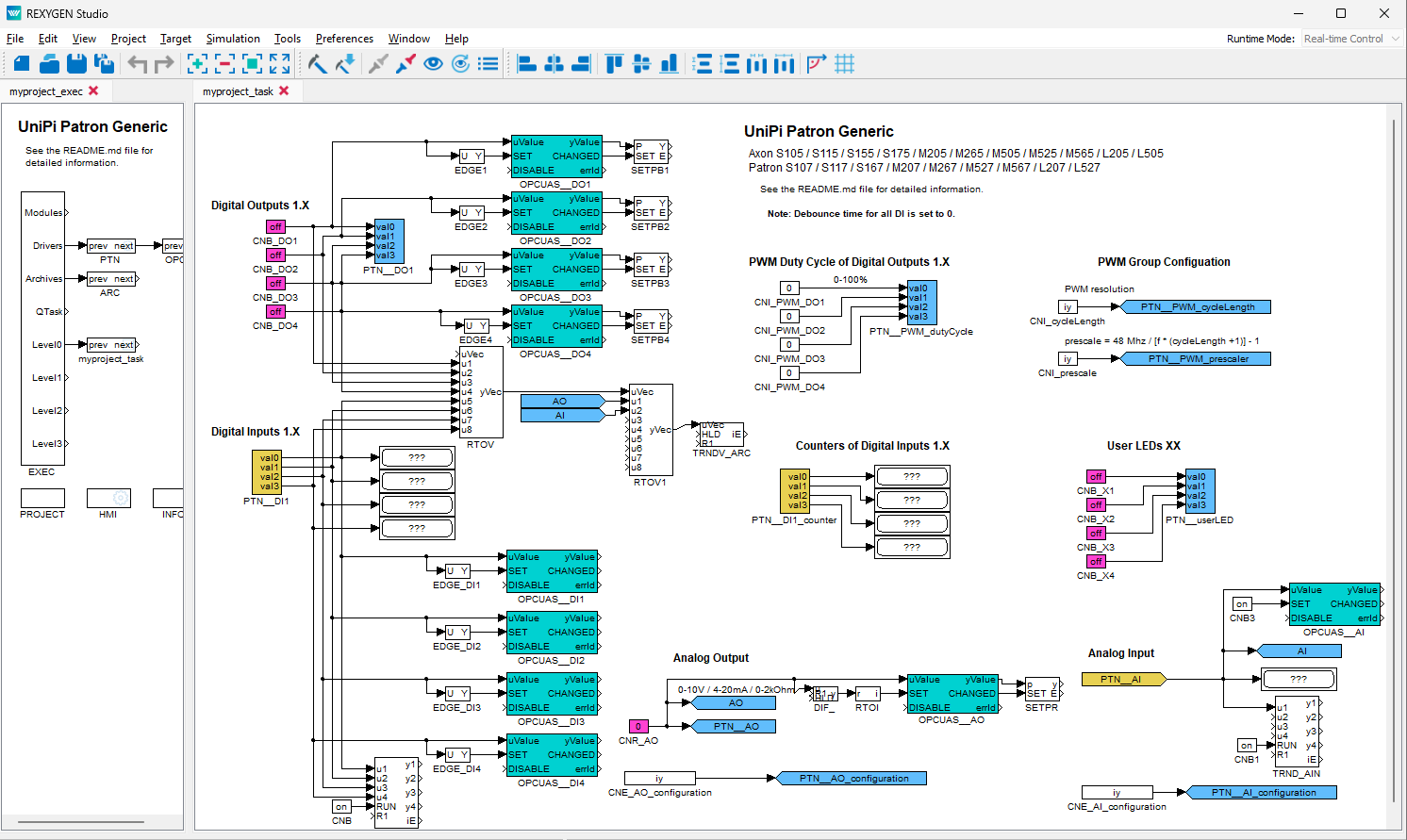Select the PTN__DO1 block
1407x840 pixels.
click(x=389, y=241)
